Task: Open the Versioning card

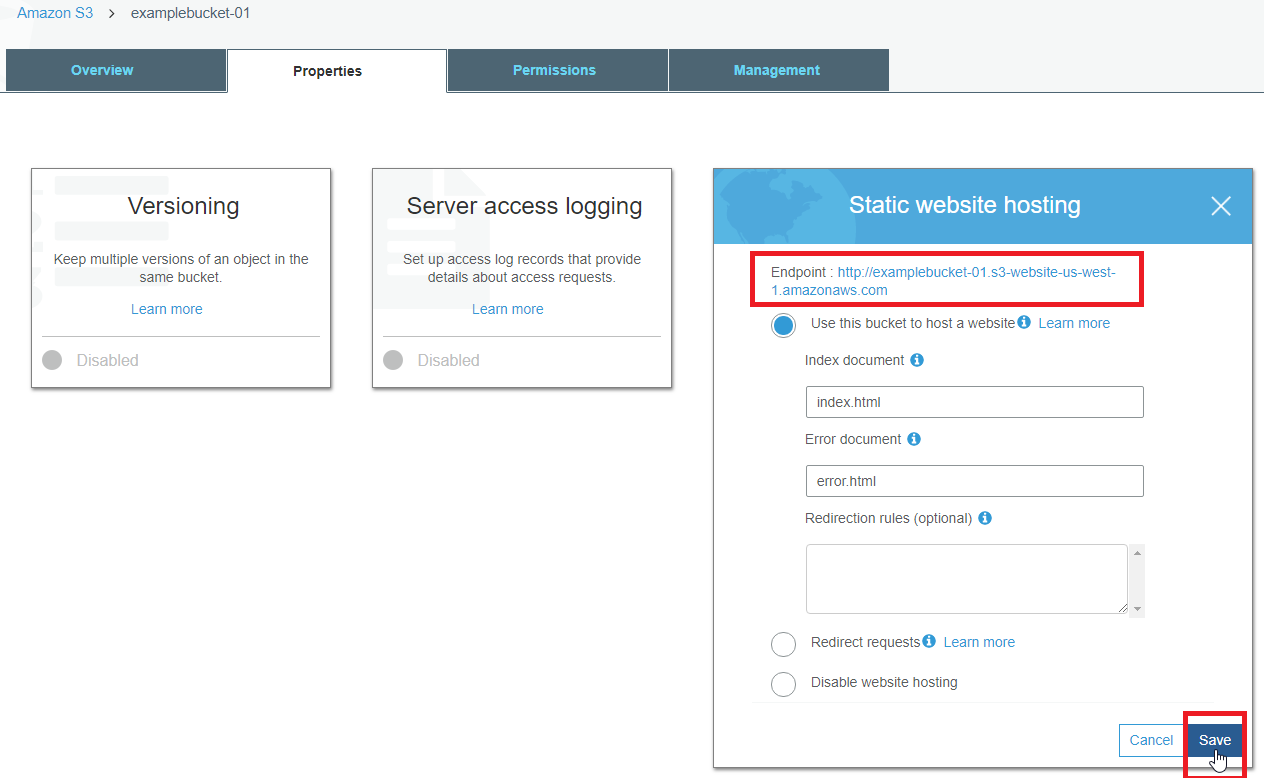Action: pyautogui.click(x=181, y=278)
